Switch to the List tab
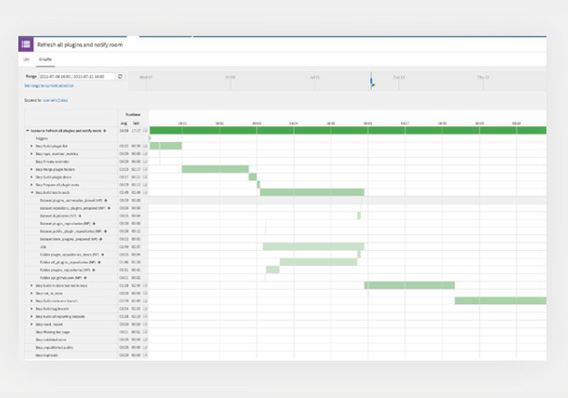Viewport: 568px width, 398px height. [26, 59]
